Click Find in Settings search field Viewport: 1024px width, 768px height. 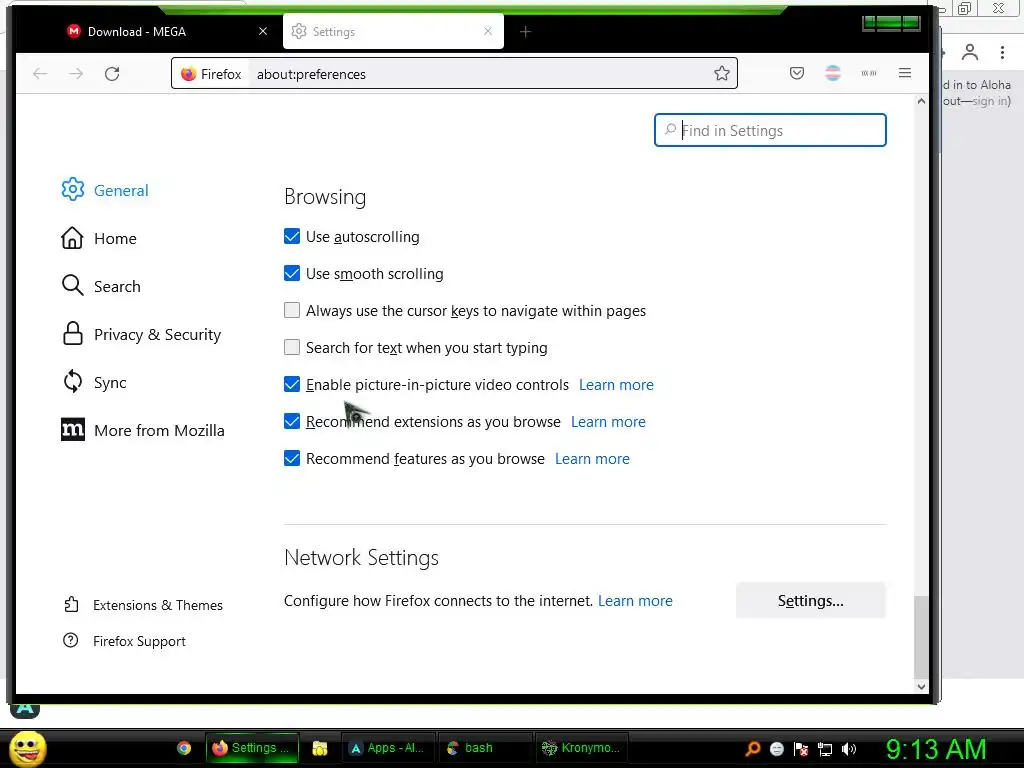point(770,130)
